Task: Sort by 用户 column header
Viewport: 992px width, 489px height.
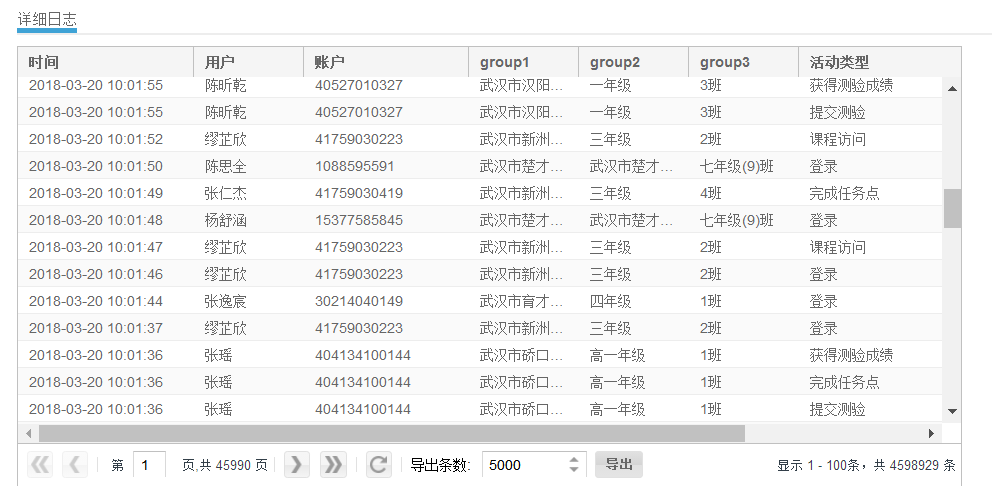Action: tap(249, 62)
